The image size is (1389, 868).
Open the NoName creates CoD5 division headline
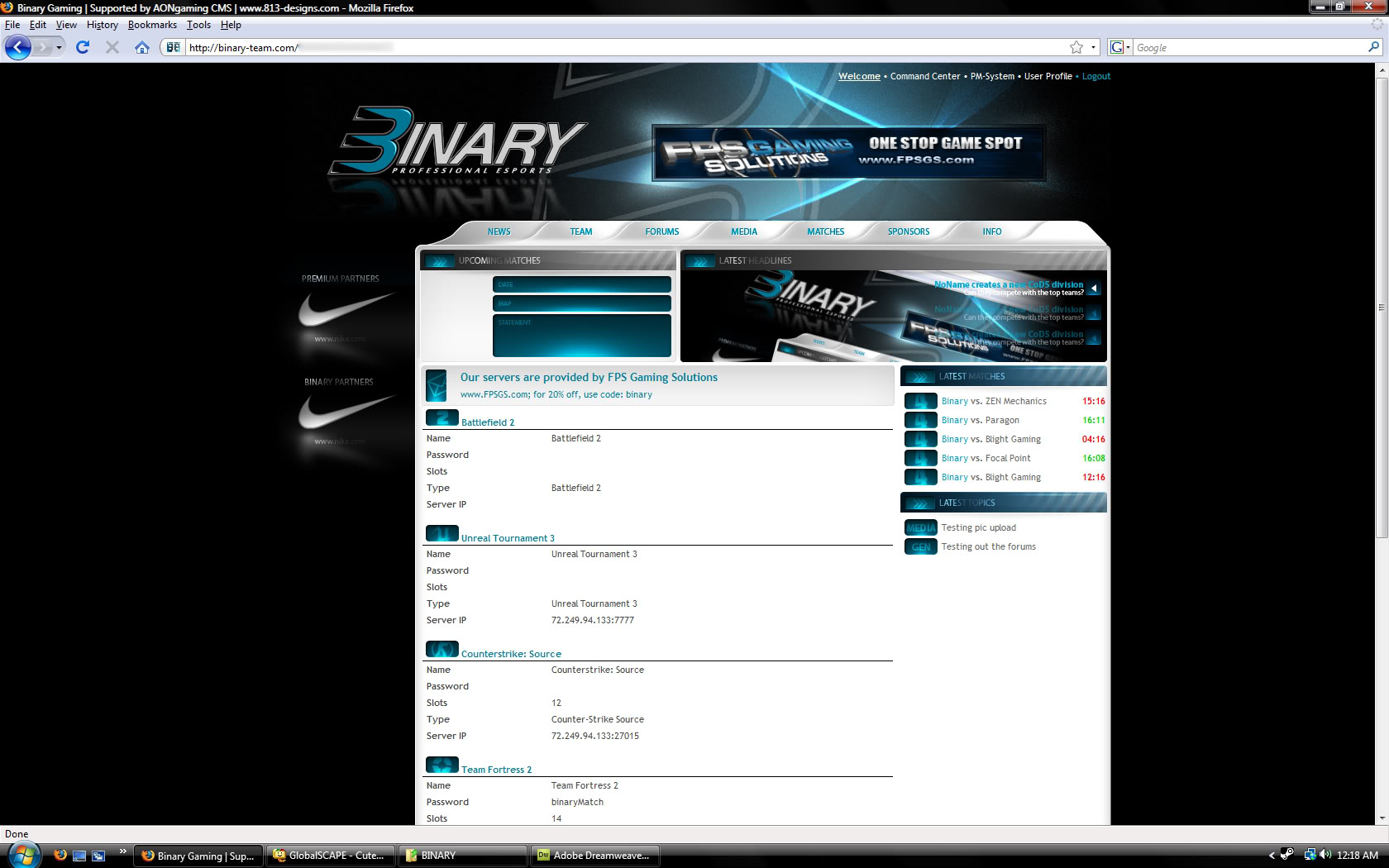[1009, 284]
